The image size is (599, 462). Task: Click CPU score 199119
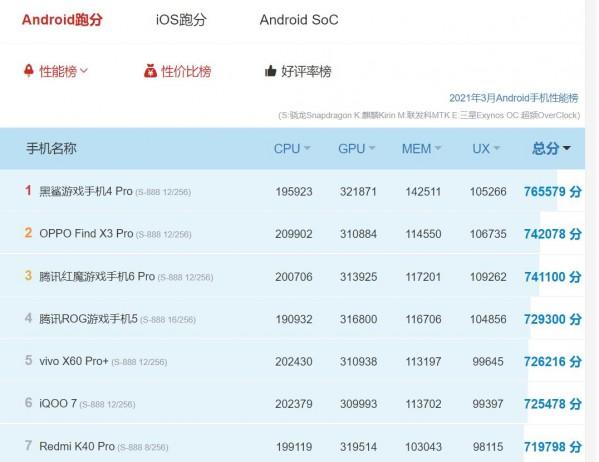pos(294,447)
